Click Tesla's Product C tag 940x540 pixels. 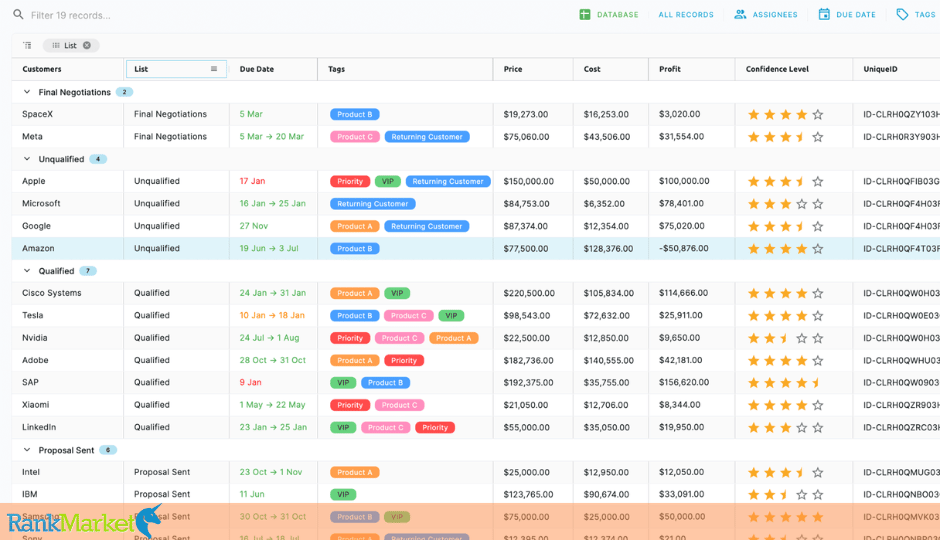pos(408,316)
